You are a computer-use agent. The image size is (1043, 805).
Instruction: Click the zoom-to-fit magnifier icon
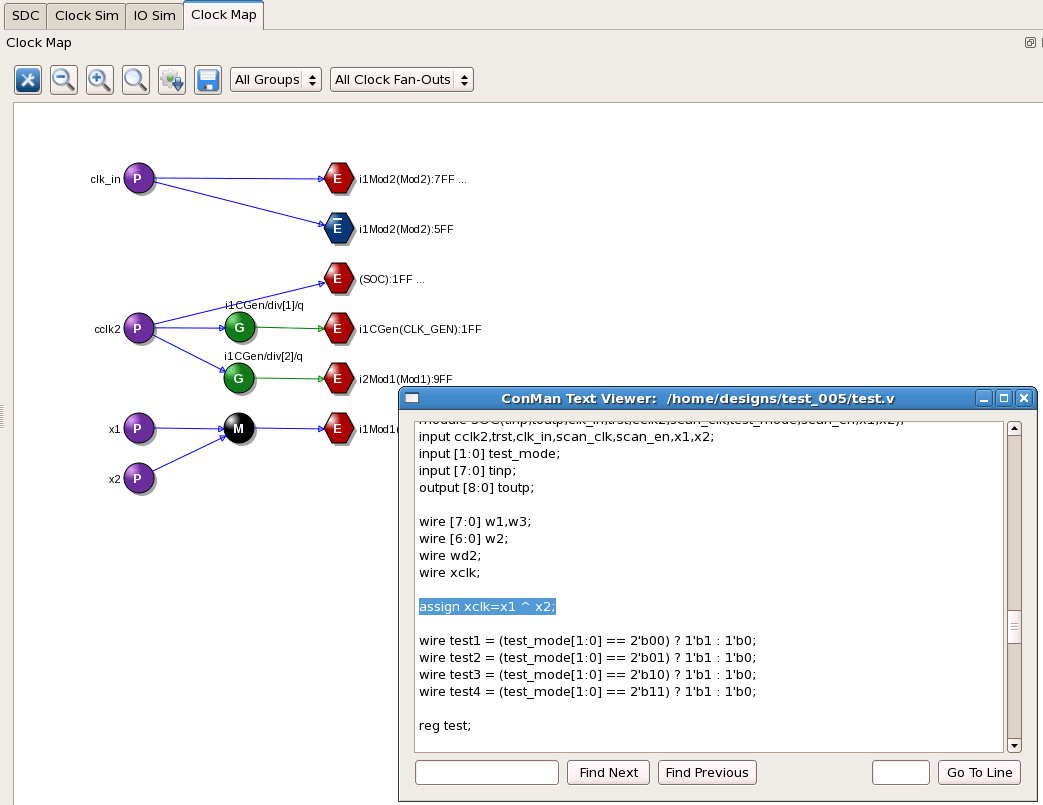coord(136,80)
